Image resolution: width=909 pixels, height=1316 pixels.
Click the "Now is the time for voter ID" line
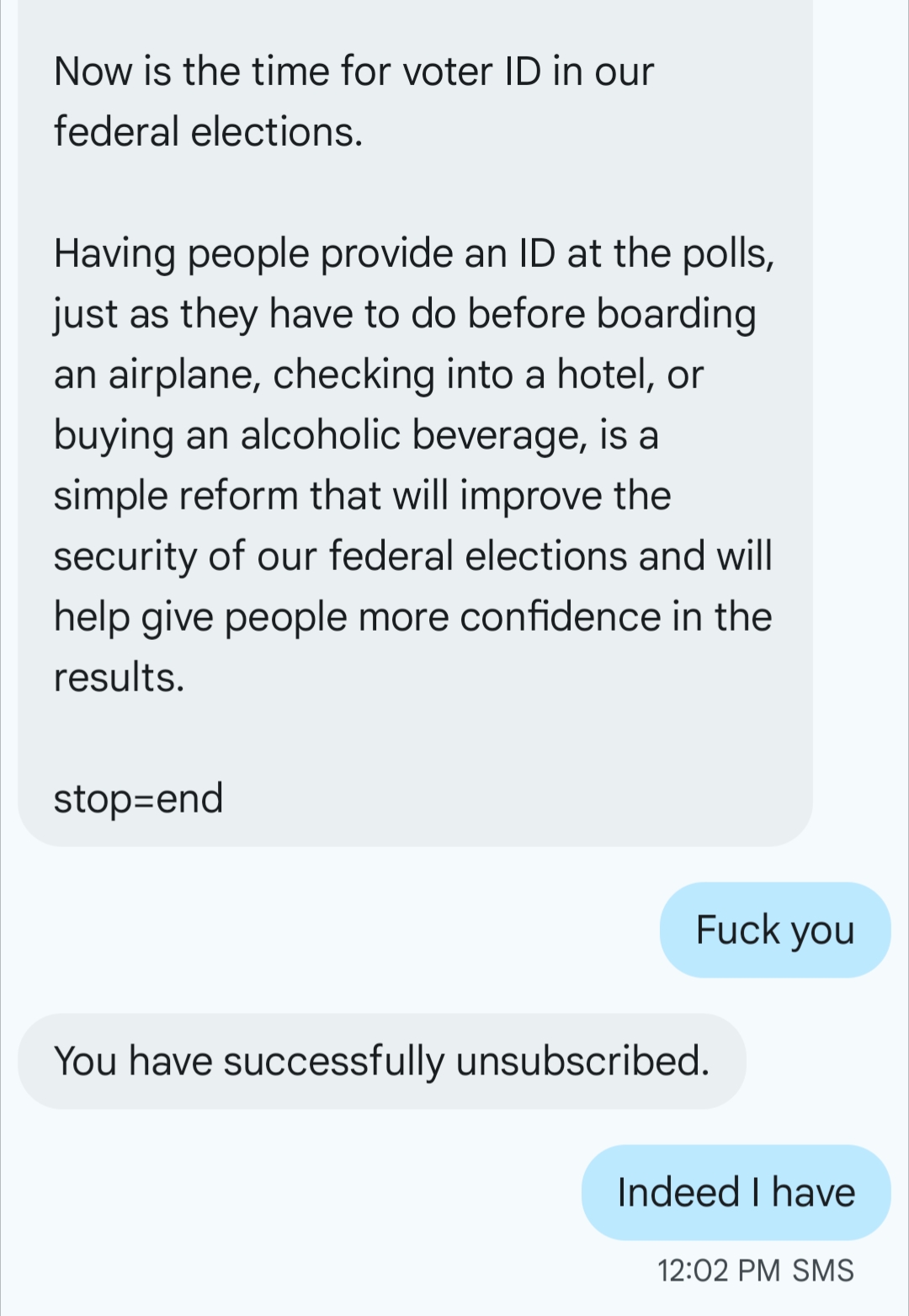click(353, 72)
